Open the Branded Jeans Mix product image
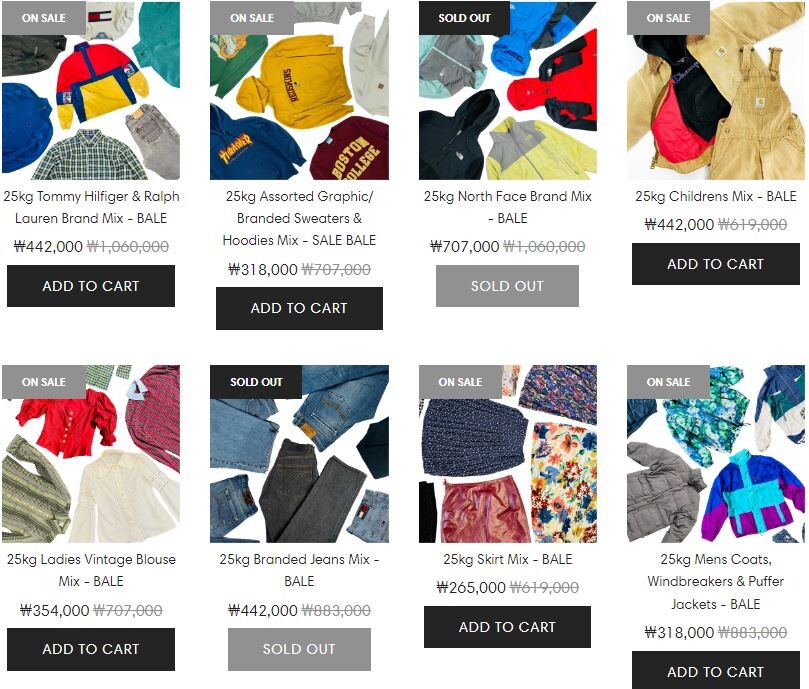809x689 pixels. [299, 454]
